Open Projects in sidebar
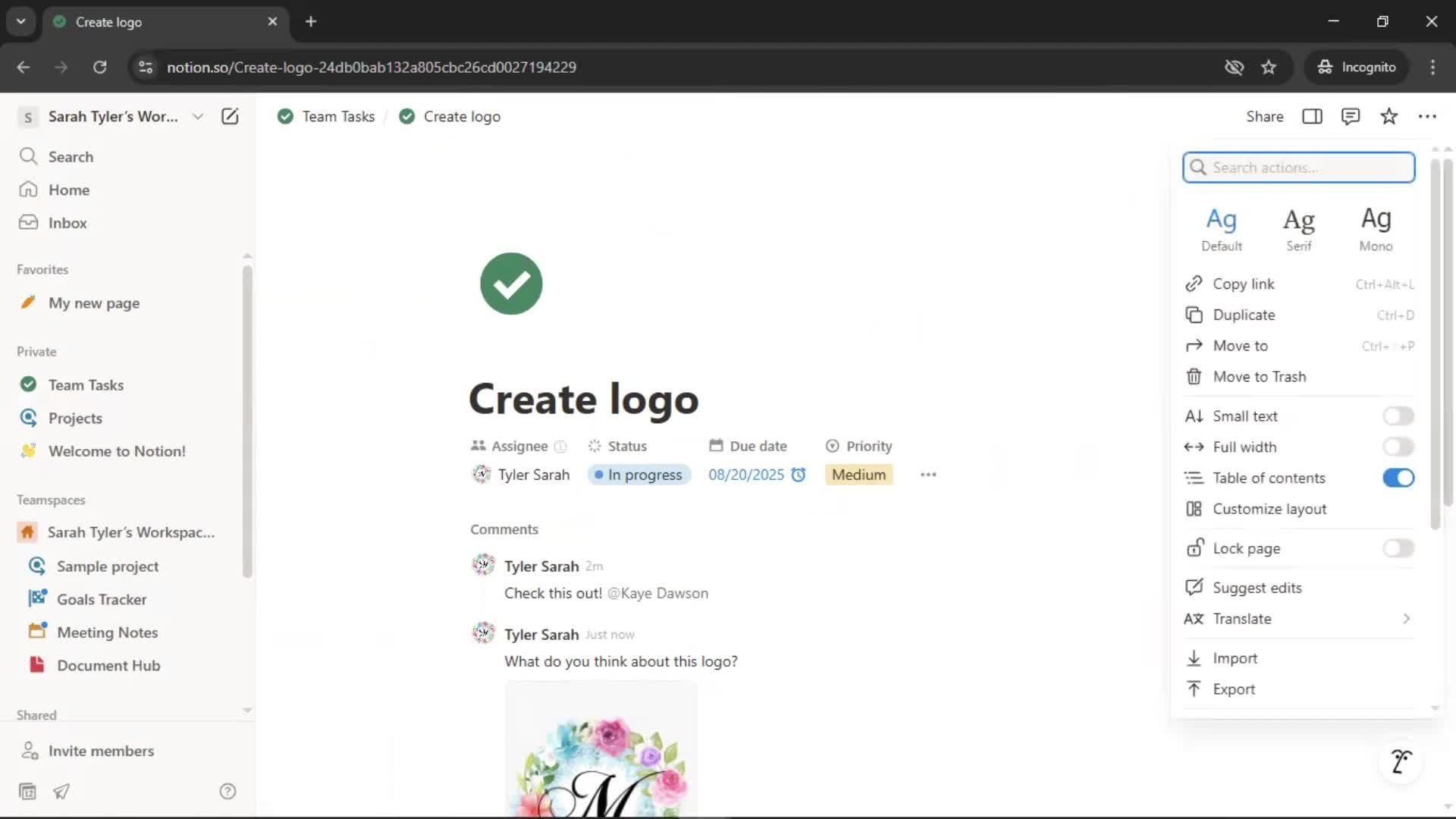This screenshot has width=1456, height=819. tap(75, 418)
